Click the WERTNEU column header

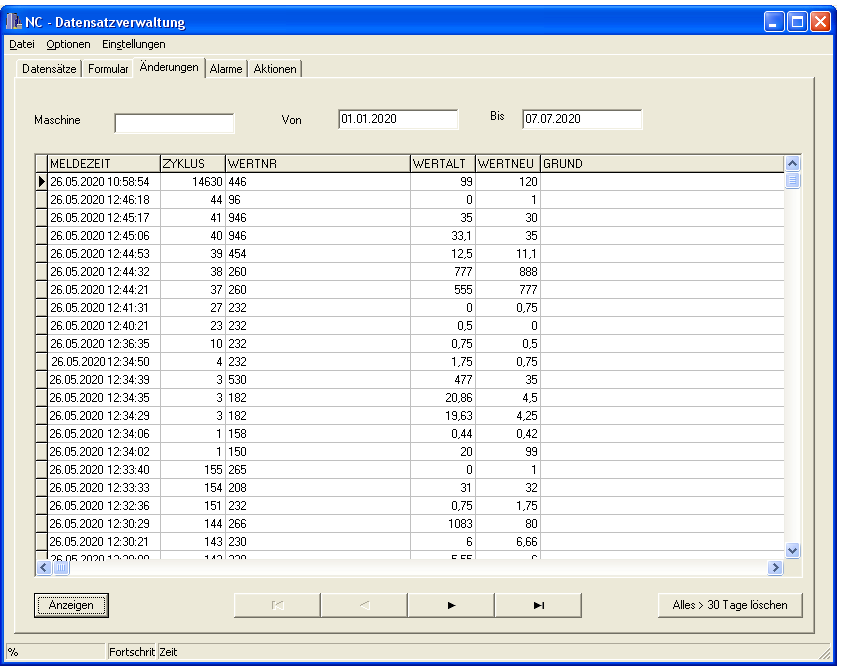(508, 163)
